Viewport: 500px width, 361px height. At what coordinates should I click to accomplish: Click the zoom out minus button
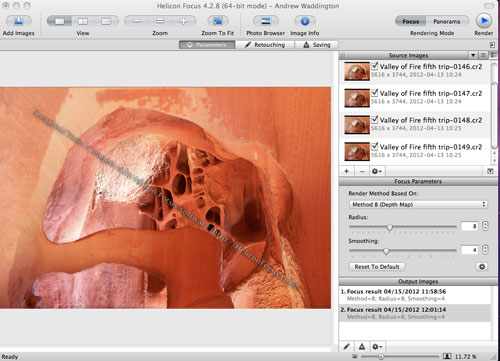tap(137, 21)
